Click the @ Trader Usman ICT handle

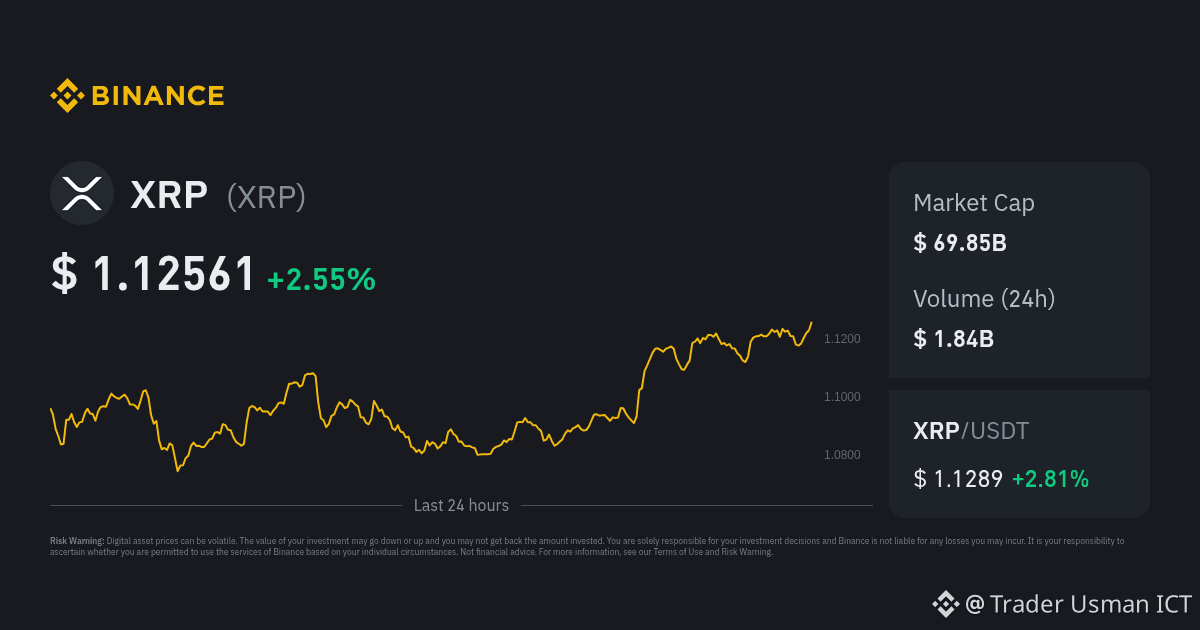pos(1078,604)
